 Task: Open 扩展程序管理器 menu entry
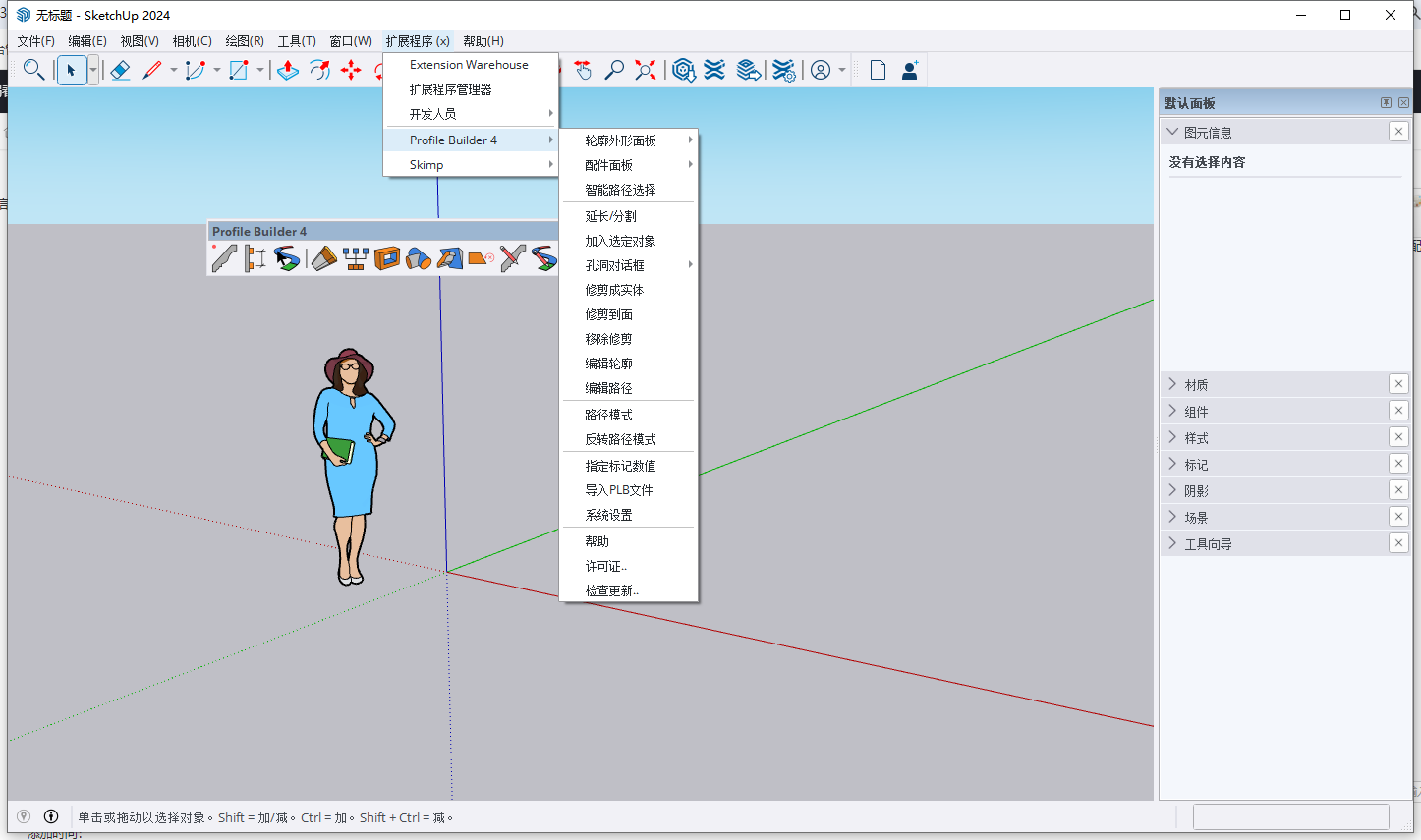(x=470, y=89)
